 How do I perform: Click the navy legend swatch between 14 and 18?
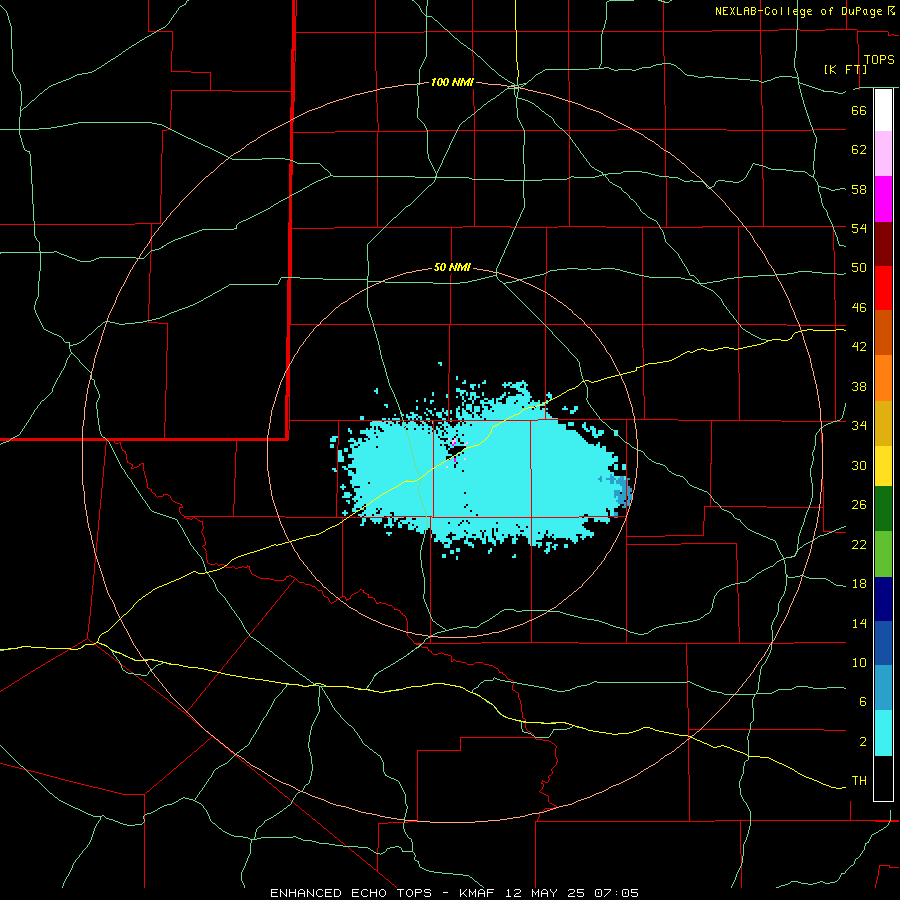883,599
